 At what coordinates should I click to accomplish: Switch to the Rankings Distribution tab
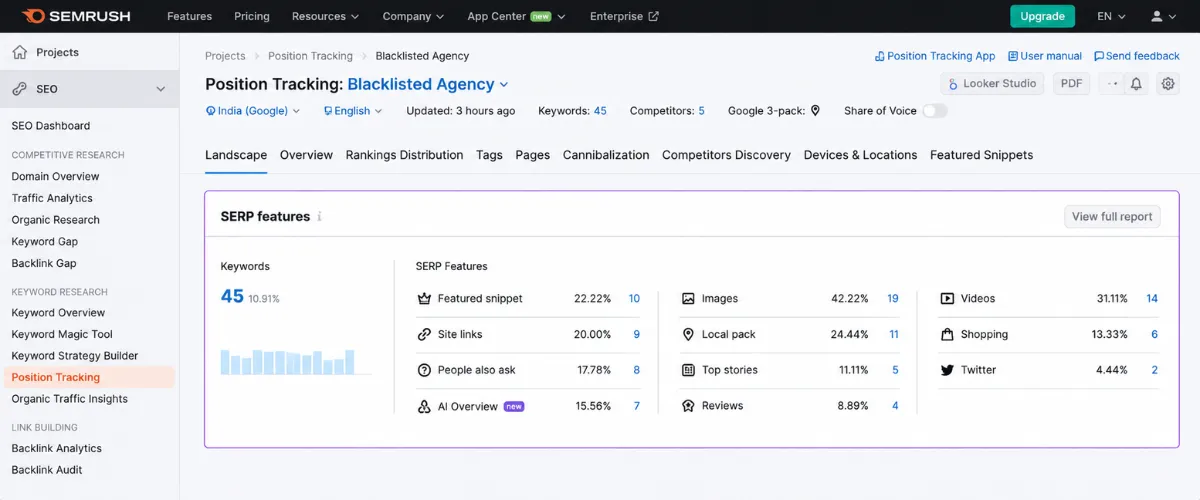[404, 155]
